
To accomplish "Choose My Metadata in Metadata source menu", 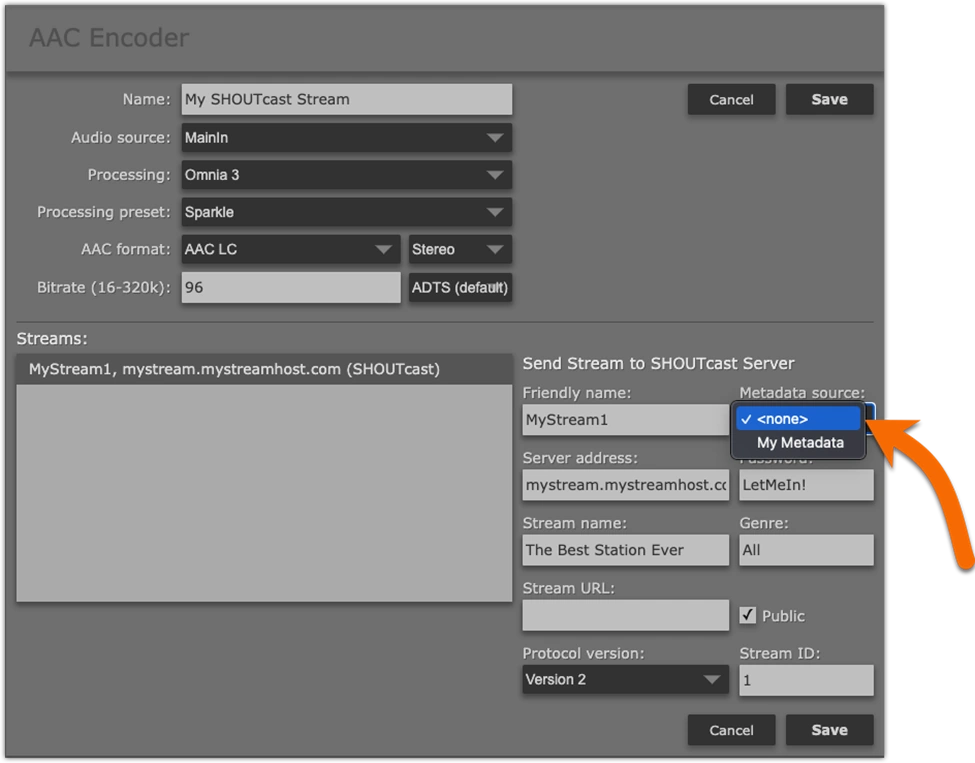I will [798, 443].
